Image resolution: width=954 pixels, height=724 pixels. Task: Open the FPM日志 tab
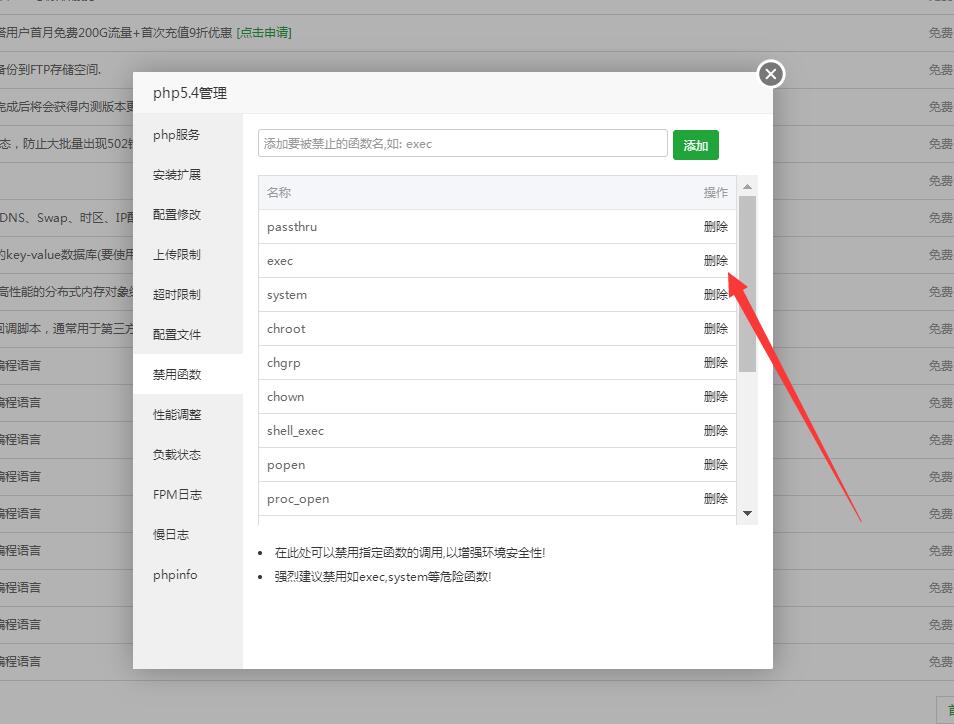[x=177, y=495]
